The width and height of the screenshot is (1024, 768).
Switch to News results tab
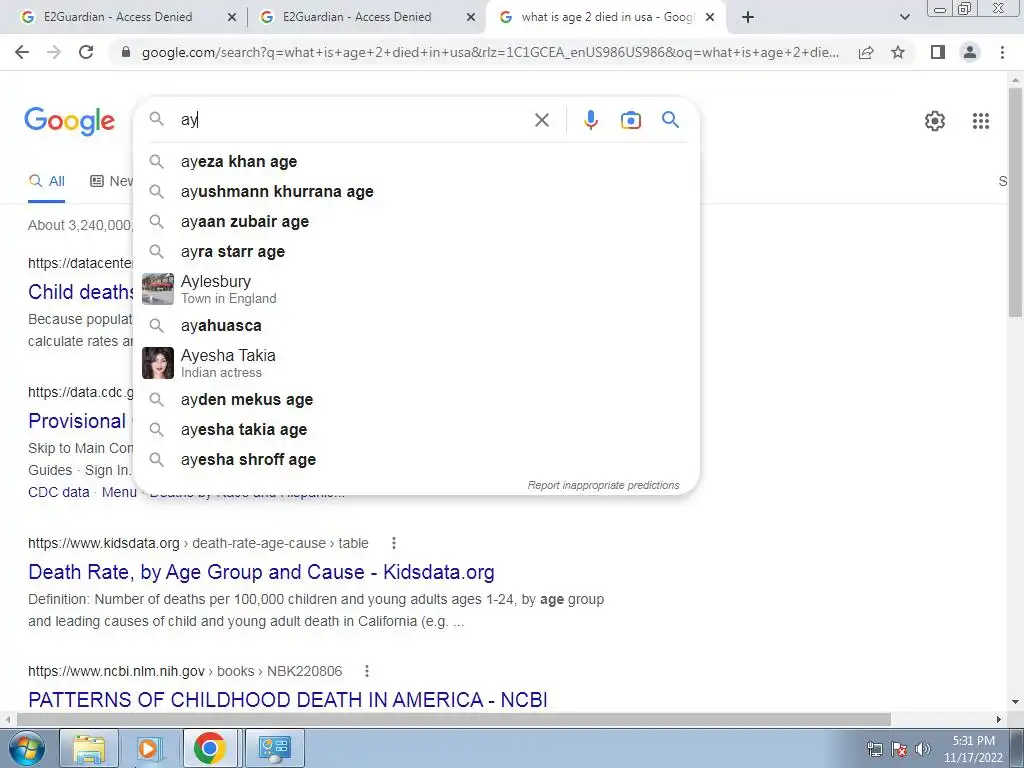click(x=111, y=182)
